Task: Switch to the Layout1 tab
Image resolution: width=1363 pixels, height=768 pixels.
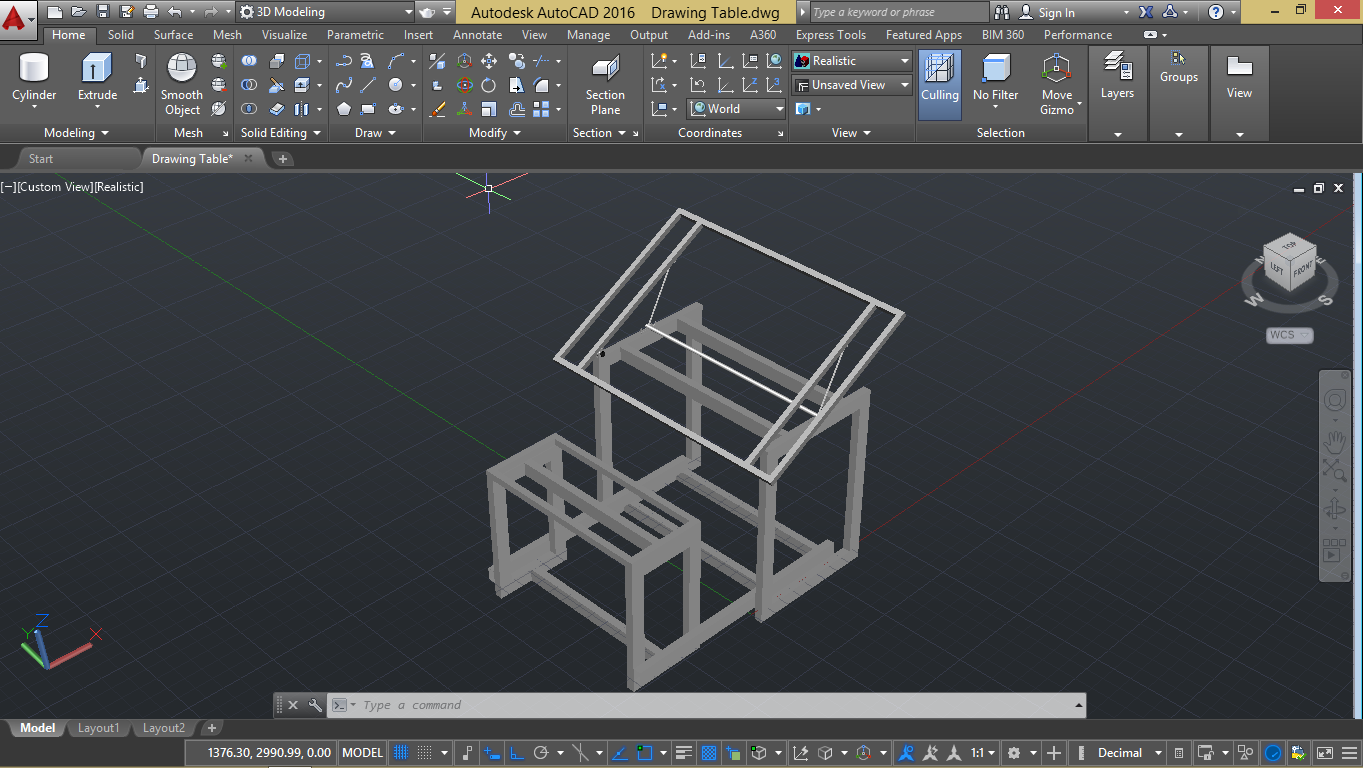Action: coord(98,728)
